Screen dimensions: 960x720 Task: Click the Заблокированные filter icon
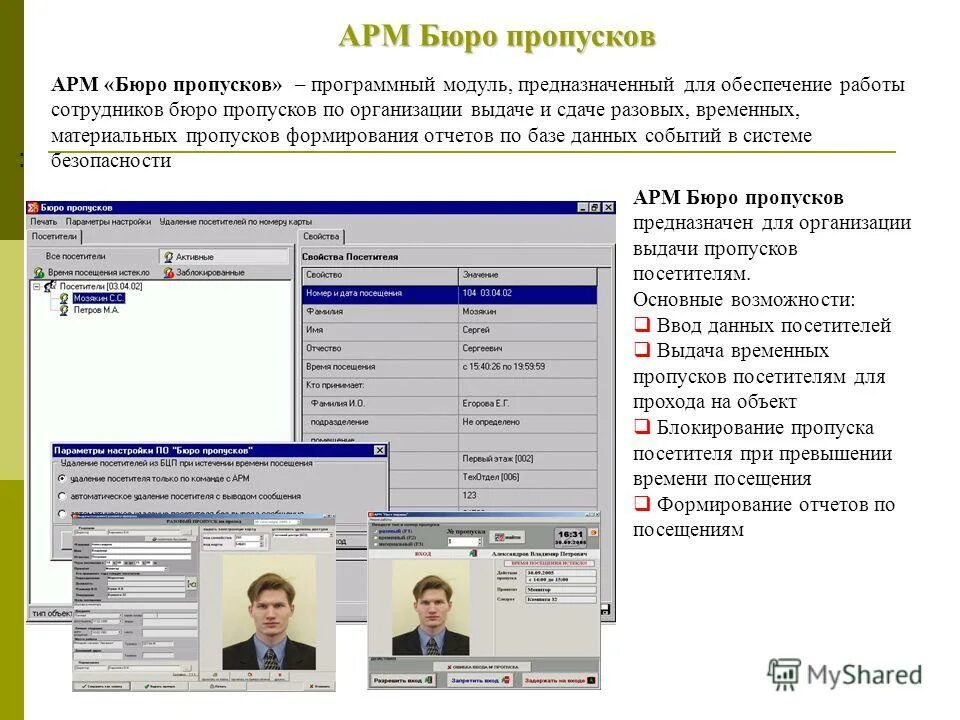tap(168, 272)
